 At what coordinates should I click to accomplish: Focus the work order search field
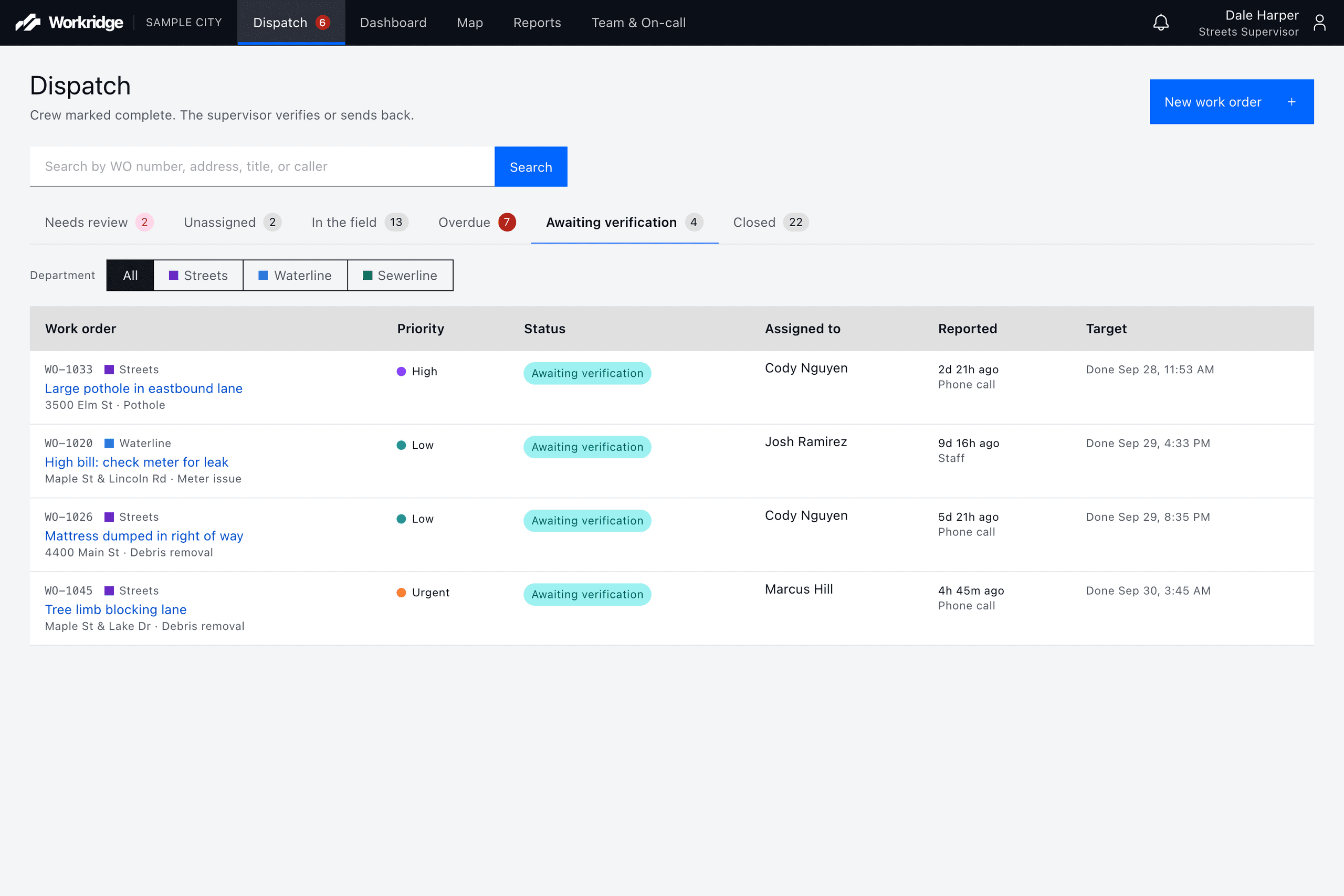coord(262,166)
